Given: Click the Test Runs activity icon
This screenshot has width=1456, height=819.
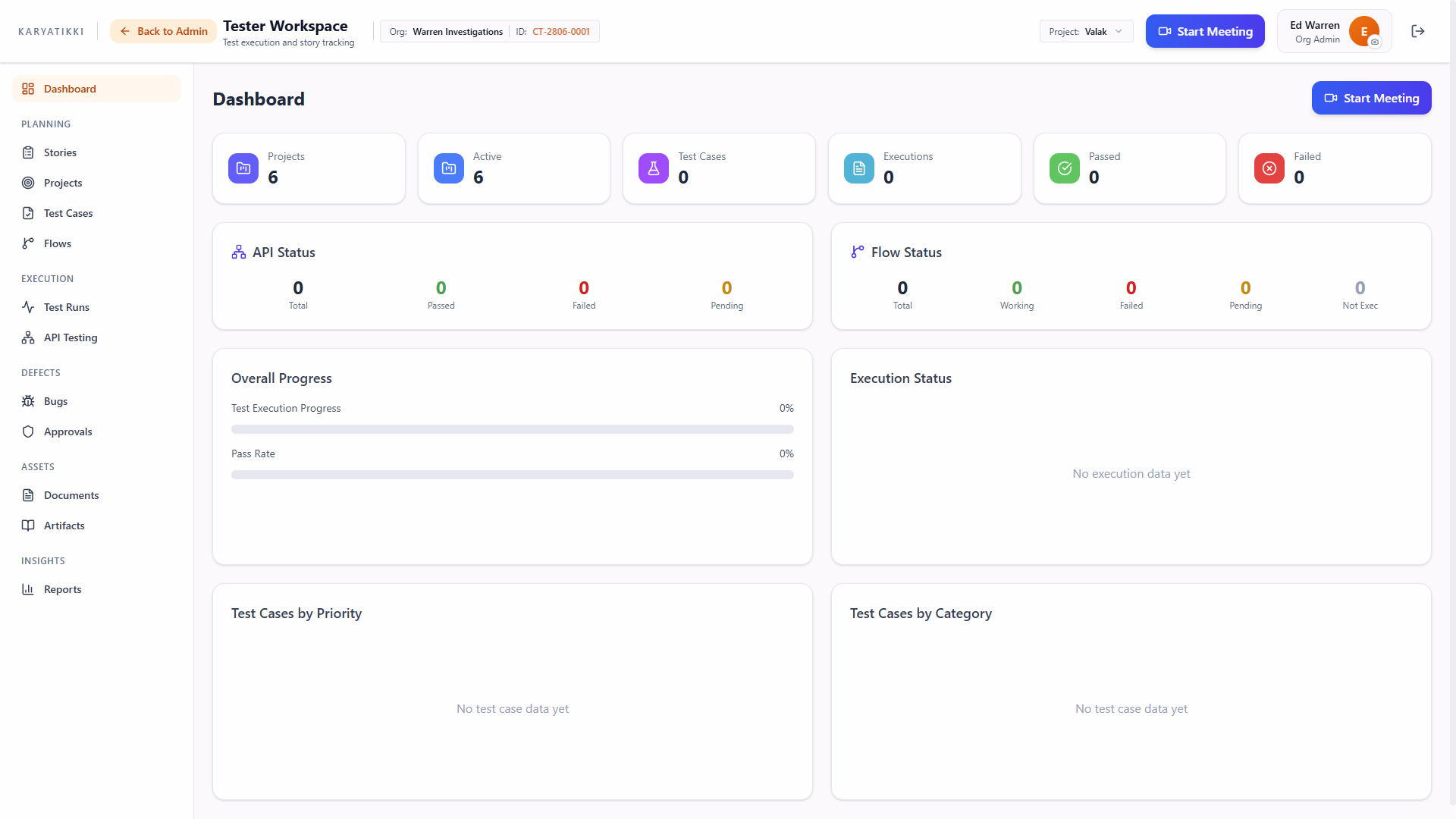Looking at the screenshot, I should [28, 307].
